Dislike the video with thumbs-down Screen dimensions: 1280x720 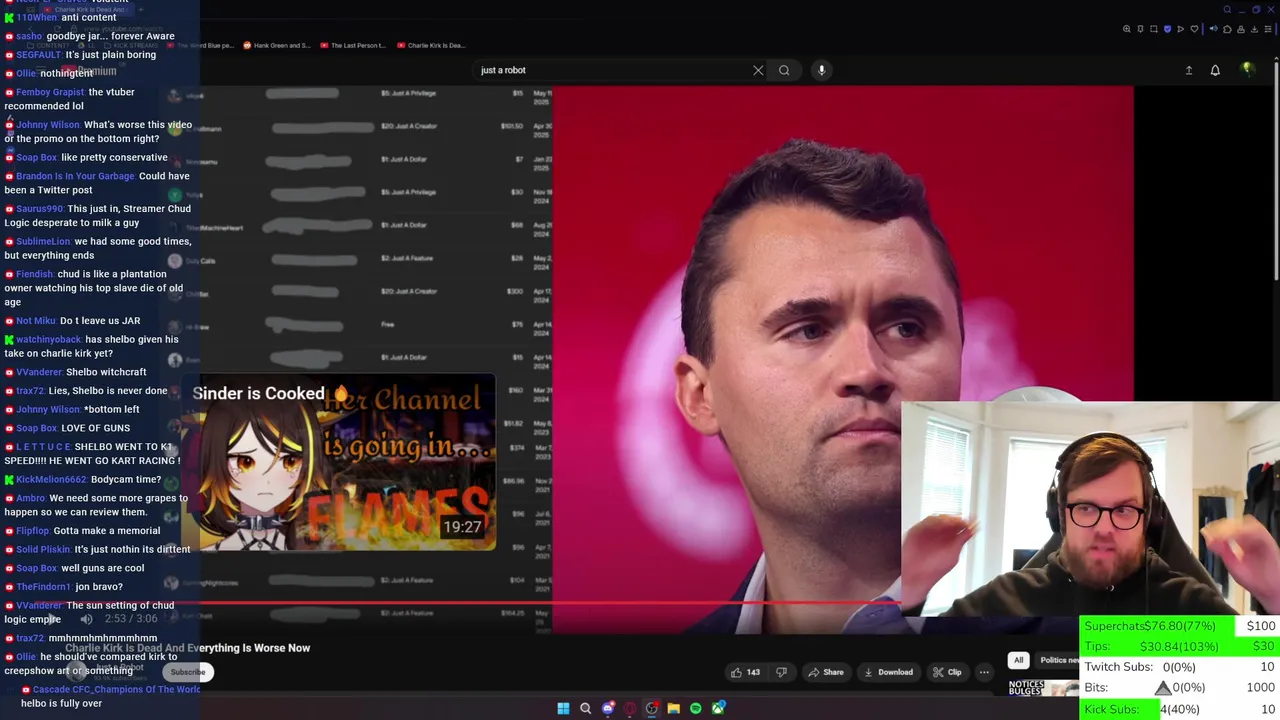pos(782,672)
